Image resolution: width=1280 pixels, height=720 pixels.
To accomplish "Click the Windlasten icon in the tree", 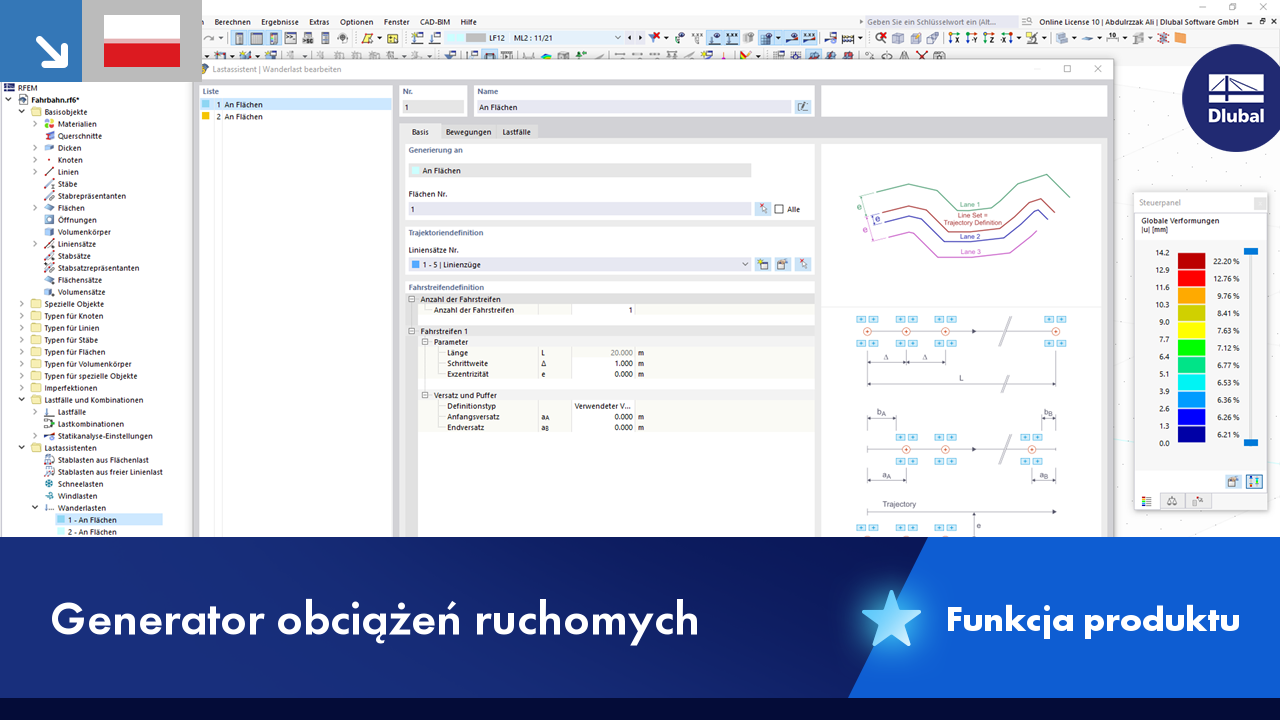I will click(x=49, y=496).
